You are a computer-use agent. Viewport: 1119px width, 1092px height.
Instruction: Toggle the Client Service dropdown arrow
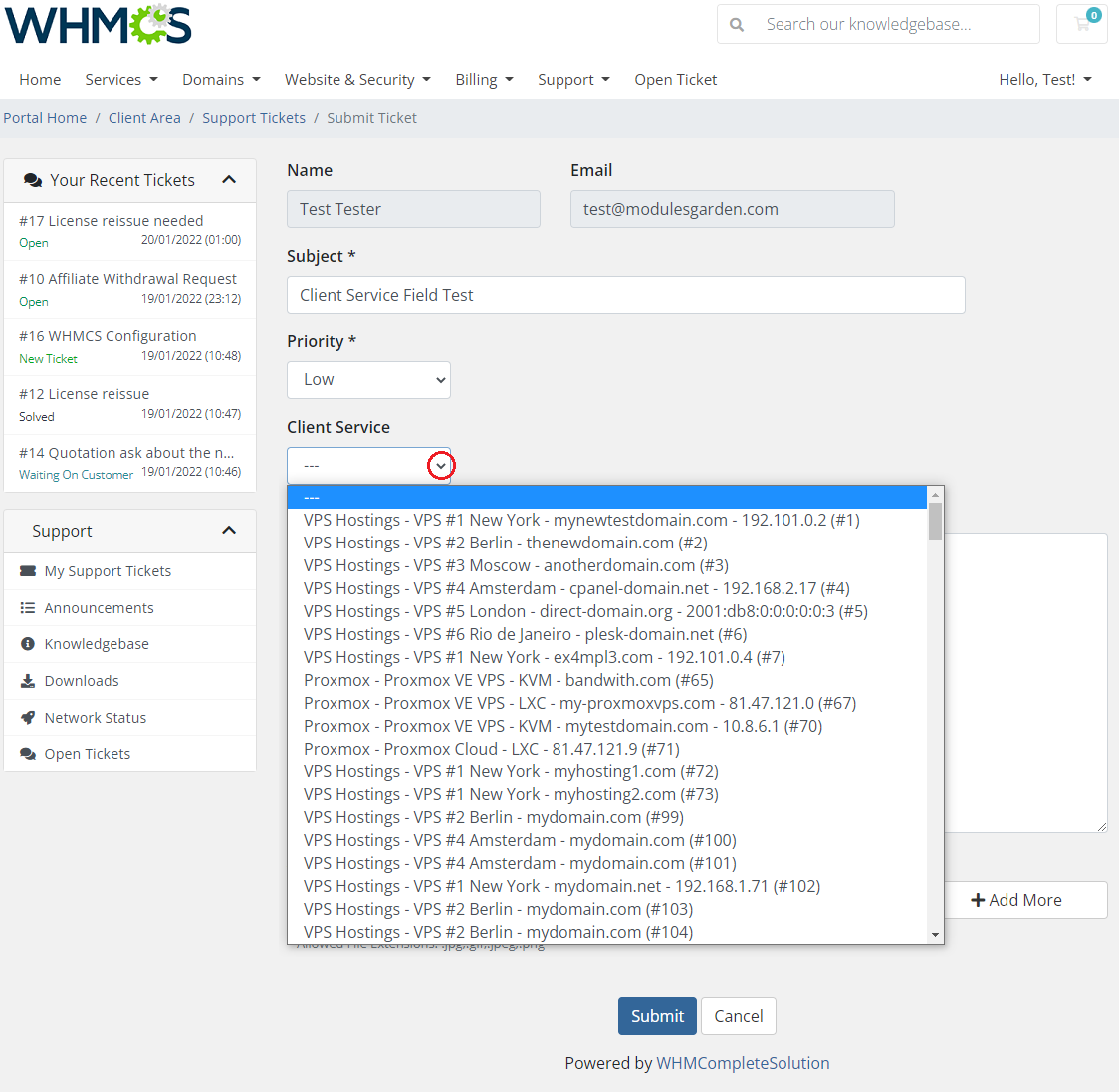(441, 466)
